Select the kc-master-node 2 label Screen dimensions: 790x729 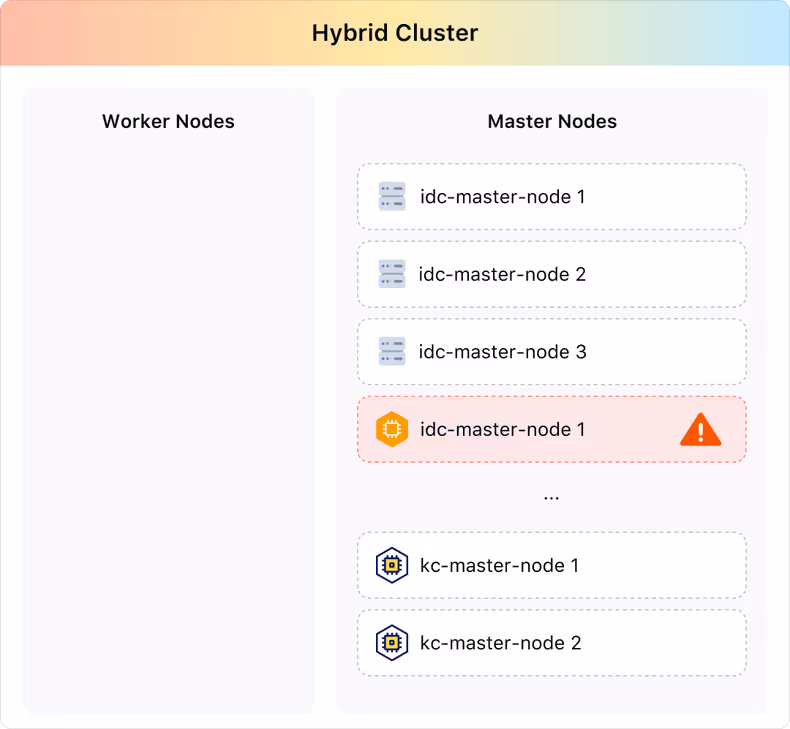500,643
